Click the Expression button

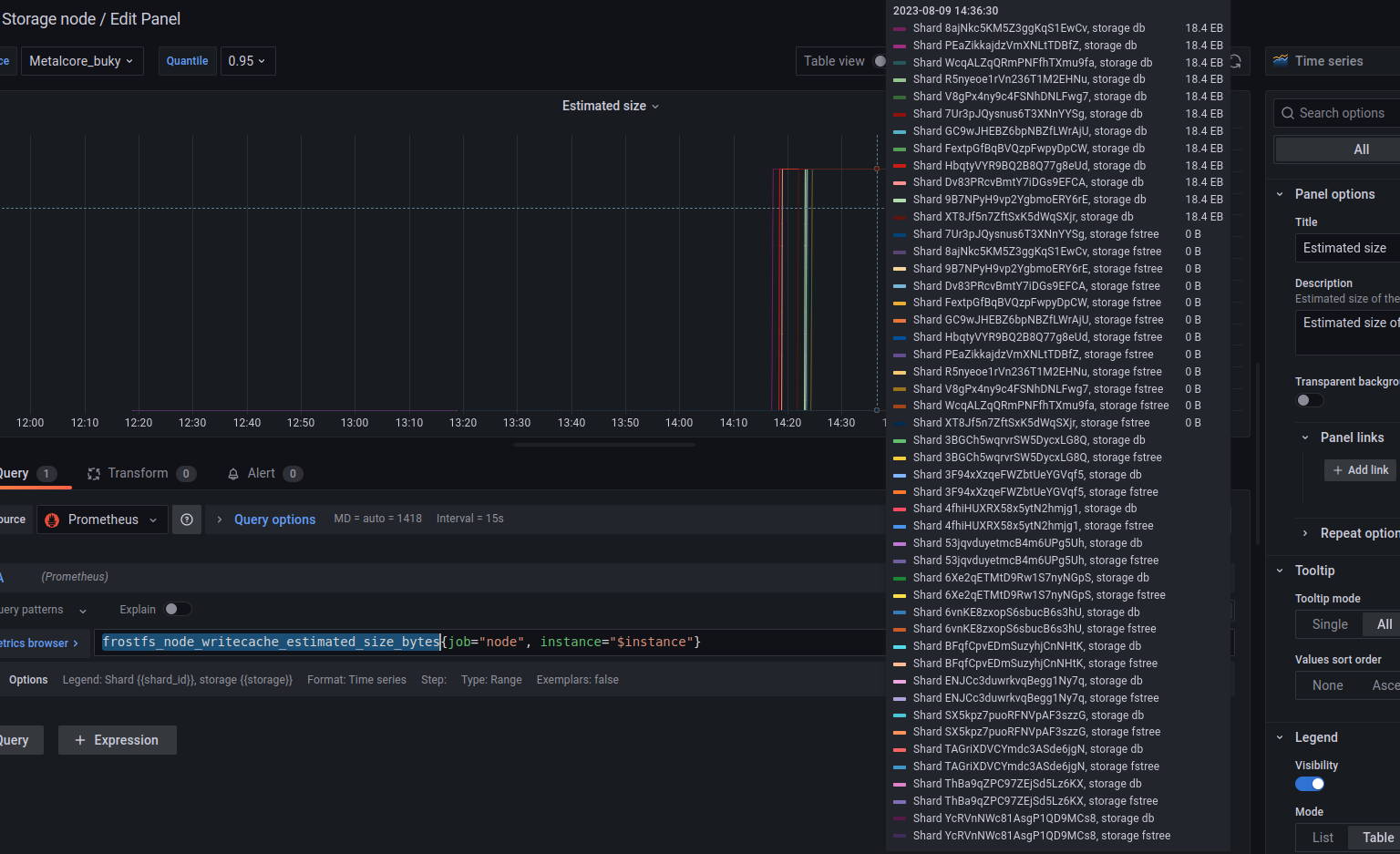click(x=118, y=740)
